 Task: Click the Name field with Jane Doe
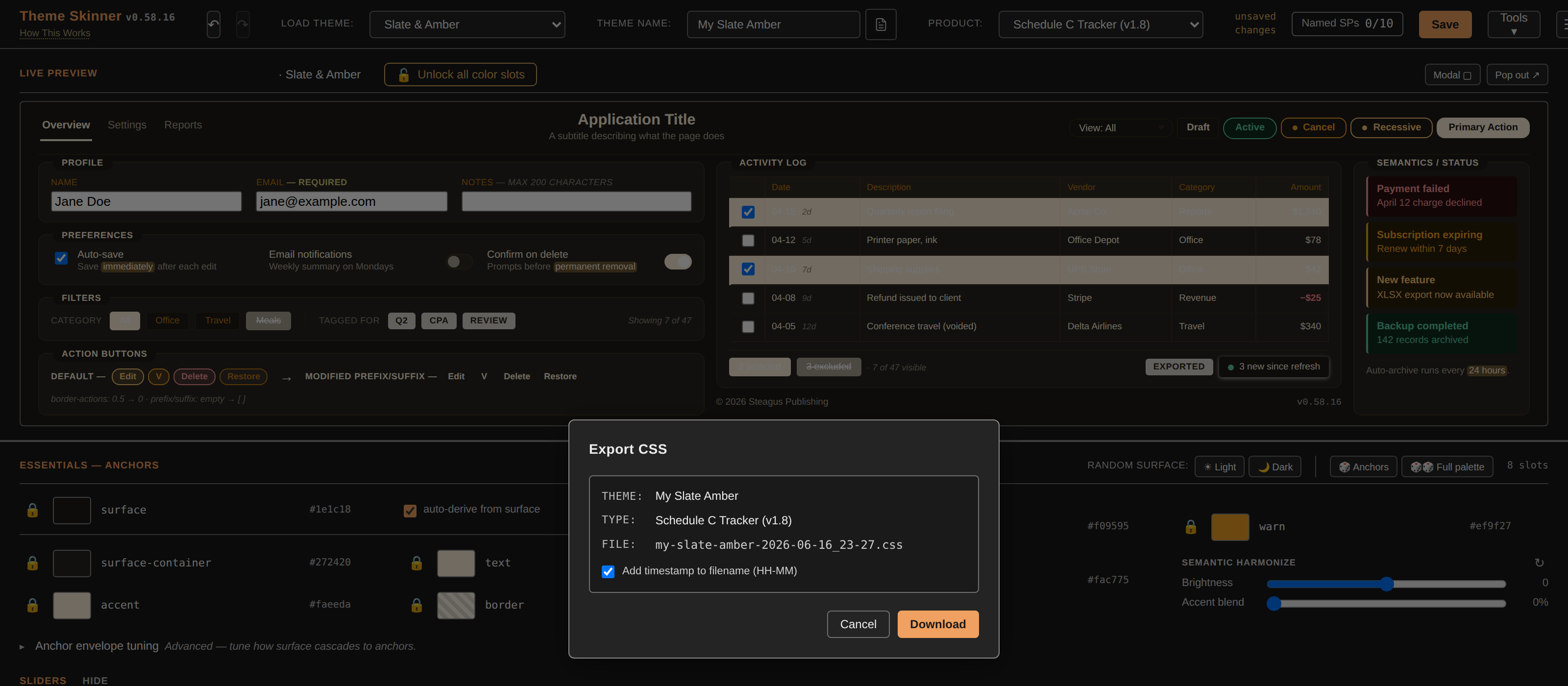coord(146,201)
